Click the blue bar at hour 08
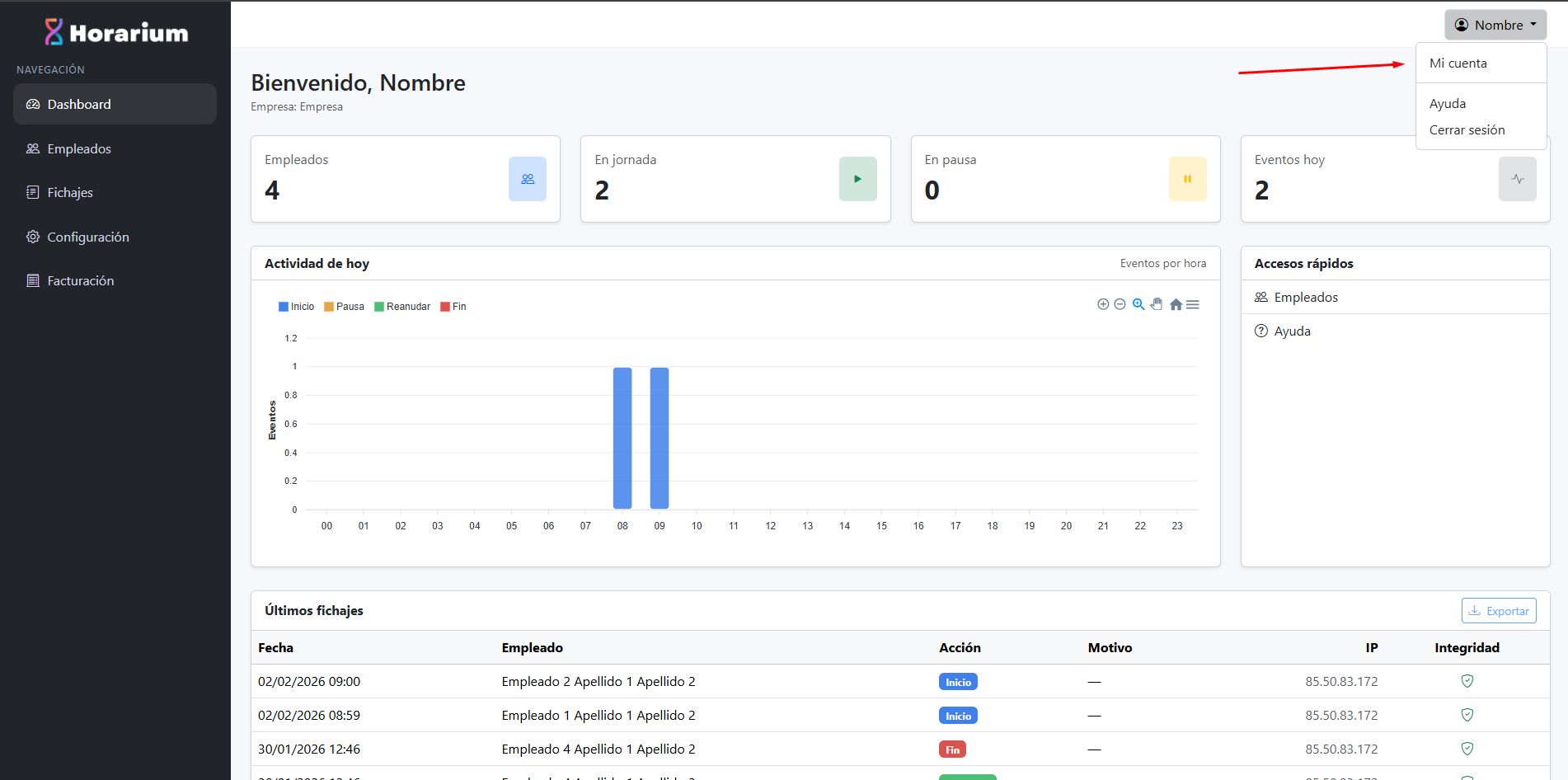 tap(622, 438)
